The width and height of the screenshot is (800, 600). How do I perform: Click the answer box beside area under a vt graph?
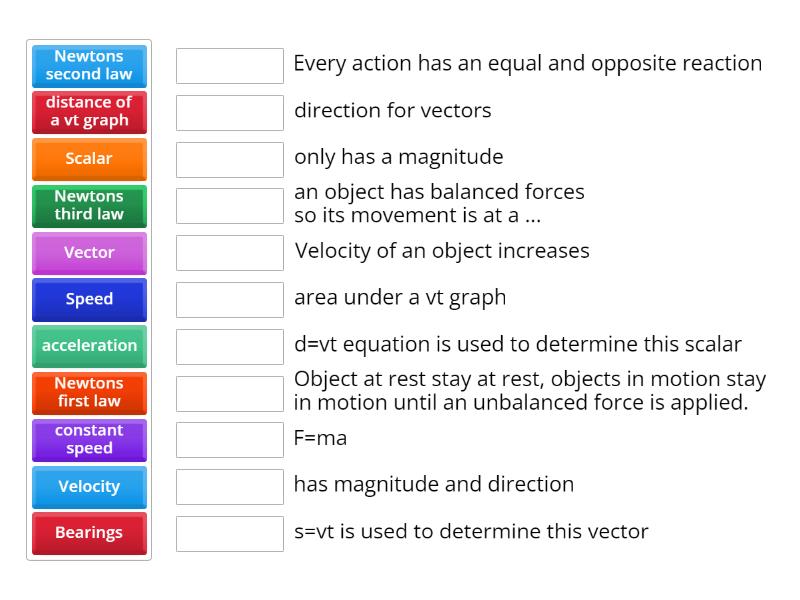229,299
